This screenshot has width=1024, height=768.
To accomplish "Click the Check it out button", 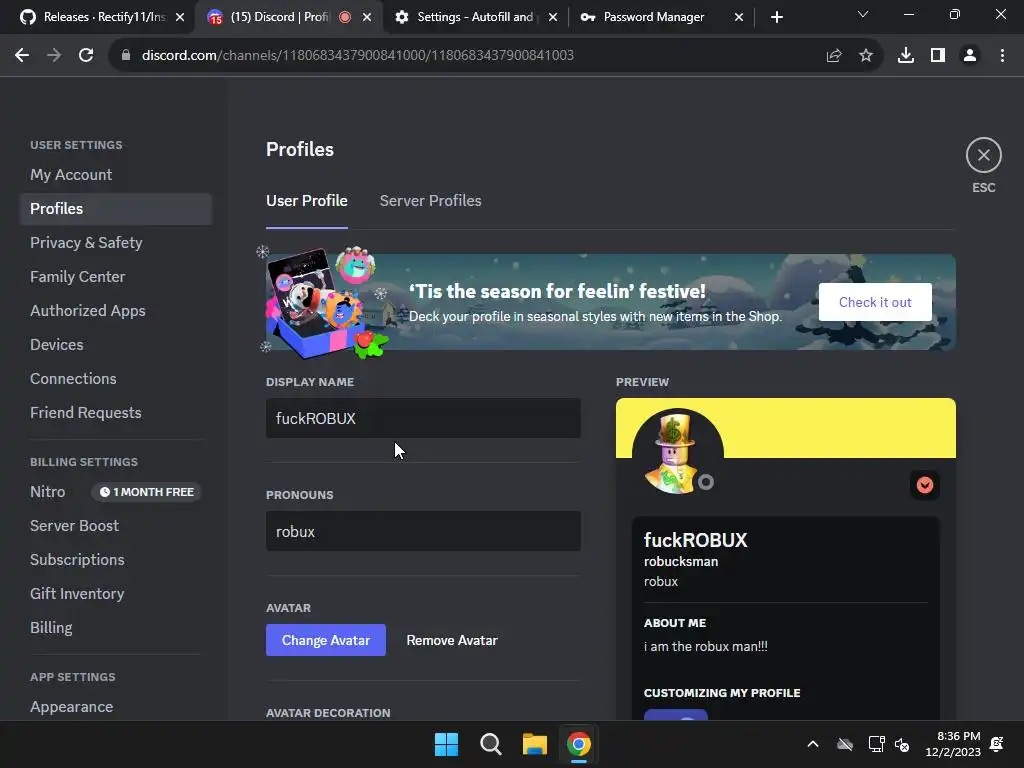I will pyautogui.click(x=875, y=302).
